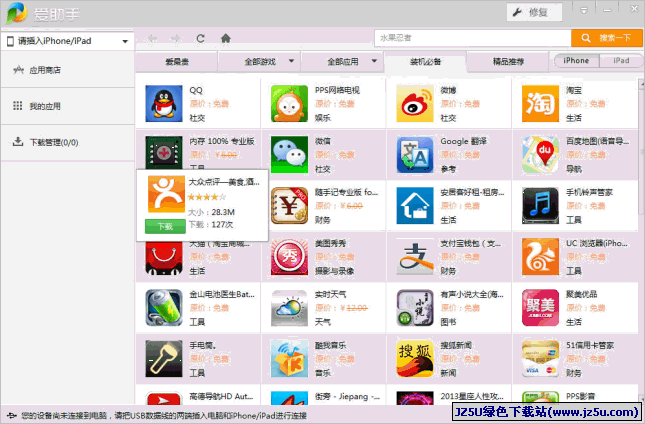Open 下载管理(0/0) in the sidebar

(x=68, y=142)
